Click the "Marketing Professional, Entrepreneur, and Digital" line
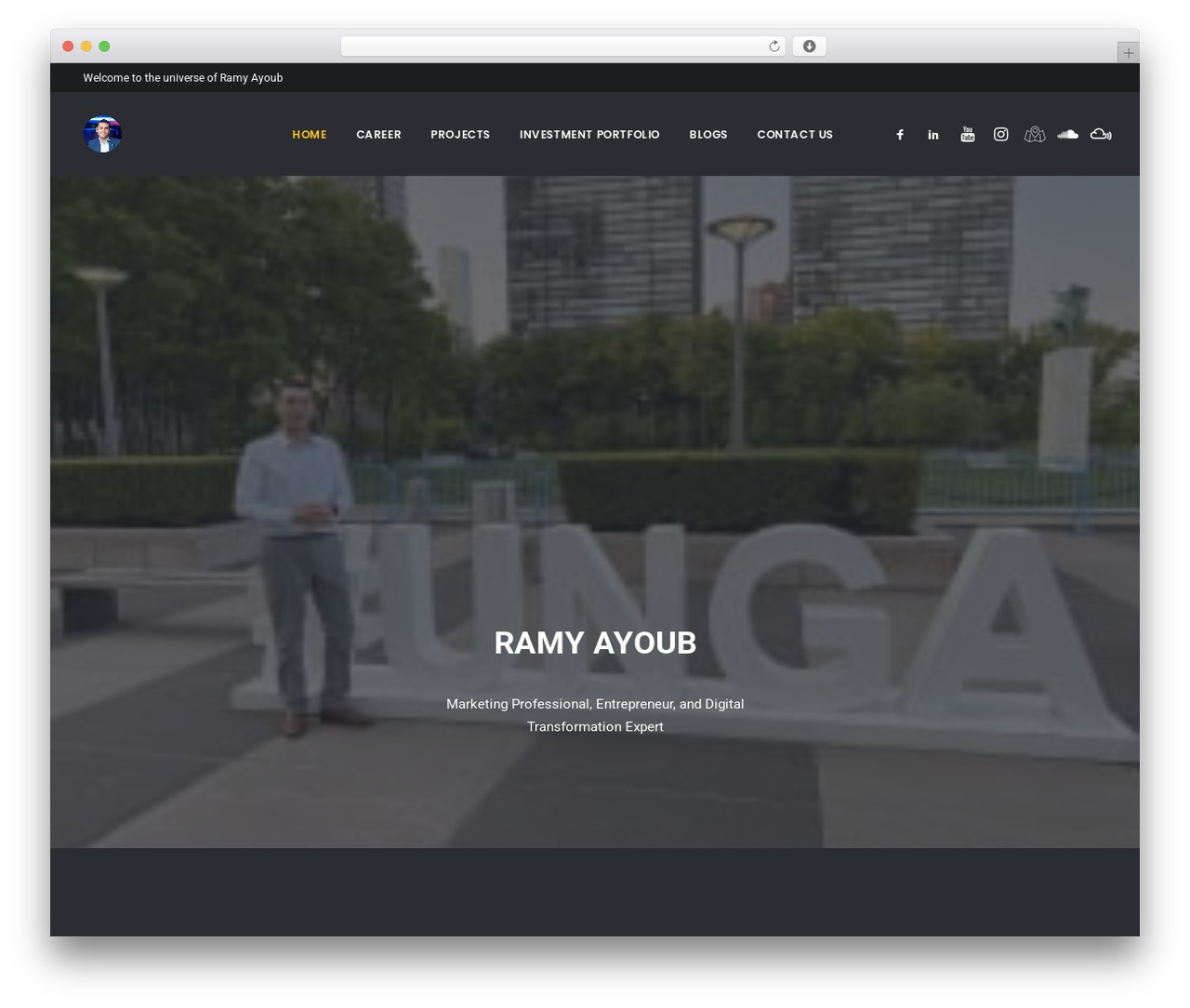The image size is (1190, 1008). (595, 704)
